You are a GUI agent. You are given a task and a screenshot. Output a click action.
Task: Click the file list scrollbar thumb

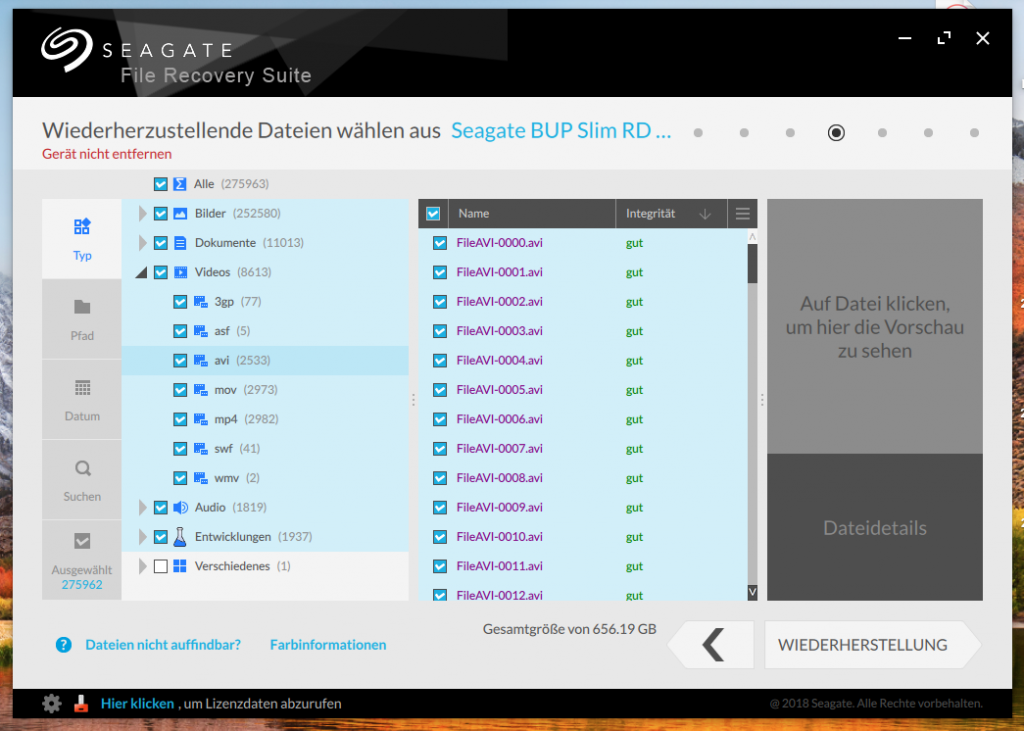752,264
